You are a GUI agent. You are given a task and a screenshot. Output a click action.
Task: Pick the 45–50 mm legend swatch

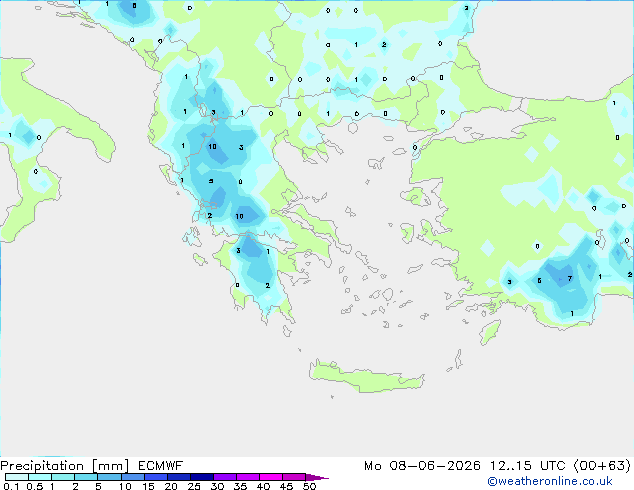click(x=294, y=477)
